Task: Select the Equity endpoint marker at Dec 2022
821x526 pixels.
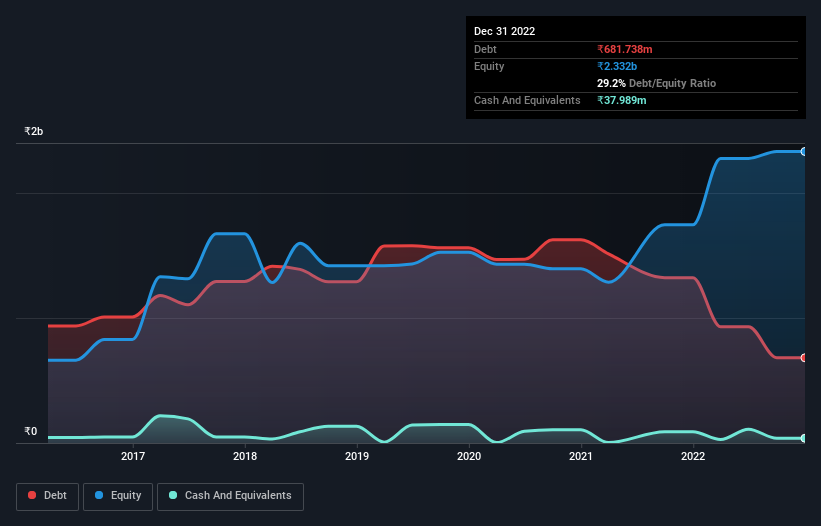Action: point(804,152)
